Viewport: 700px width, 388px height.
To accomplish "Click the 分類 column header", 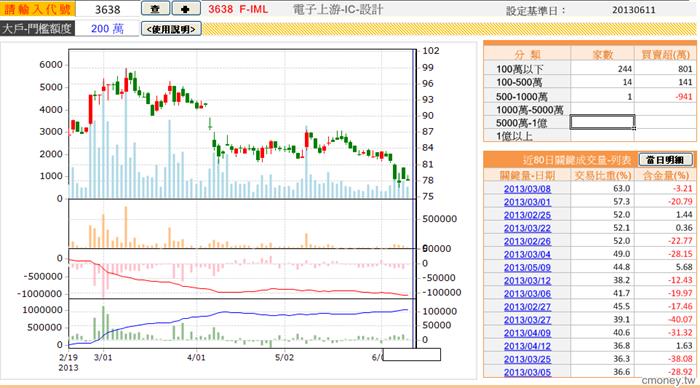I will coord(527,54).
